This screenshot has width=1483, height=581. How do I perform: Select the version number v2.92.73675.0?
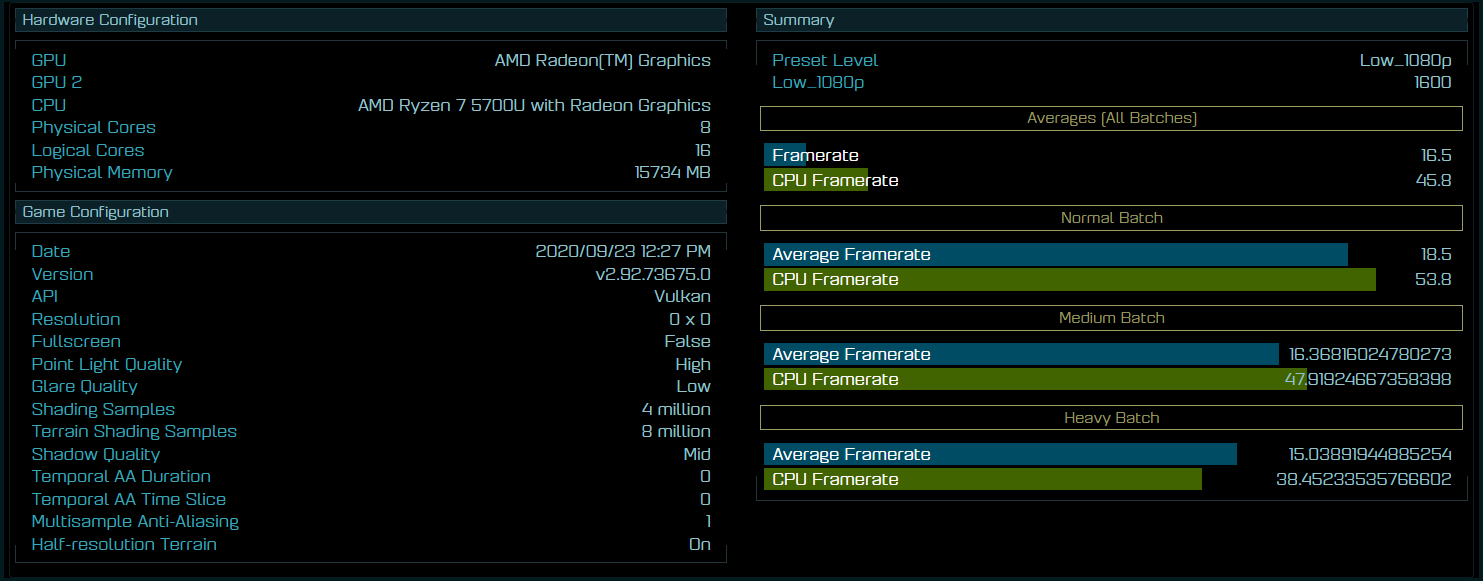(653, 274)
